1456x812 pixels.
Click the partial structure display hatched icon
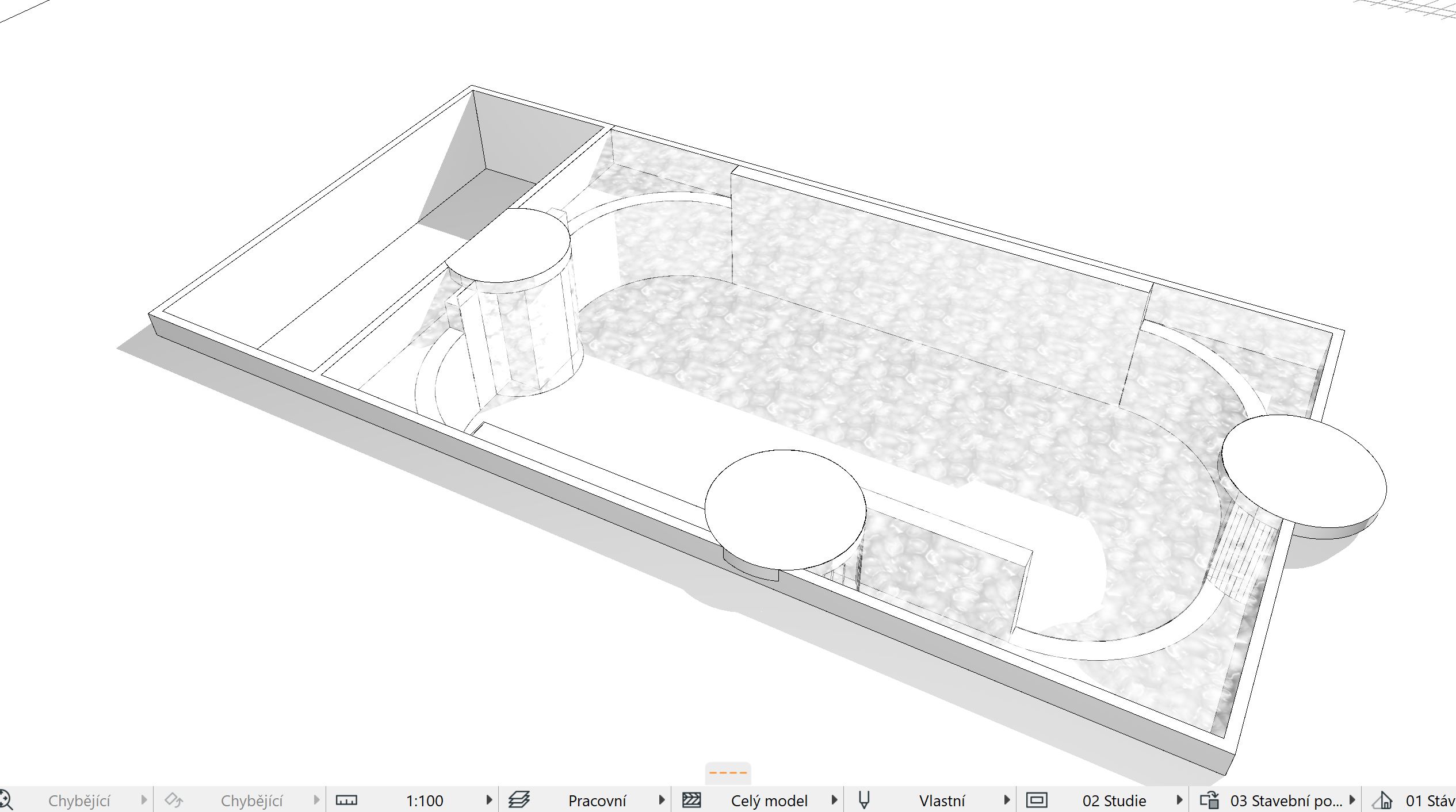tap(691, 800)
